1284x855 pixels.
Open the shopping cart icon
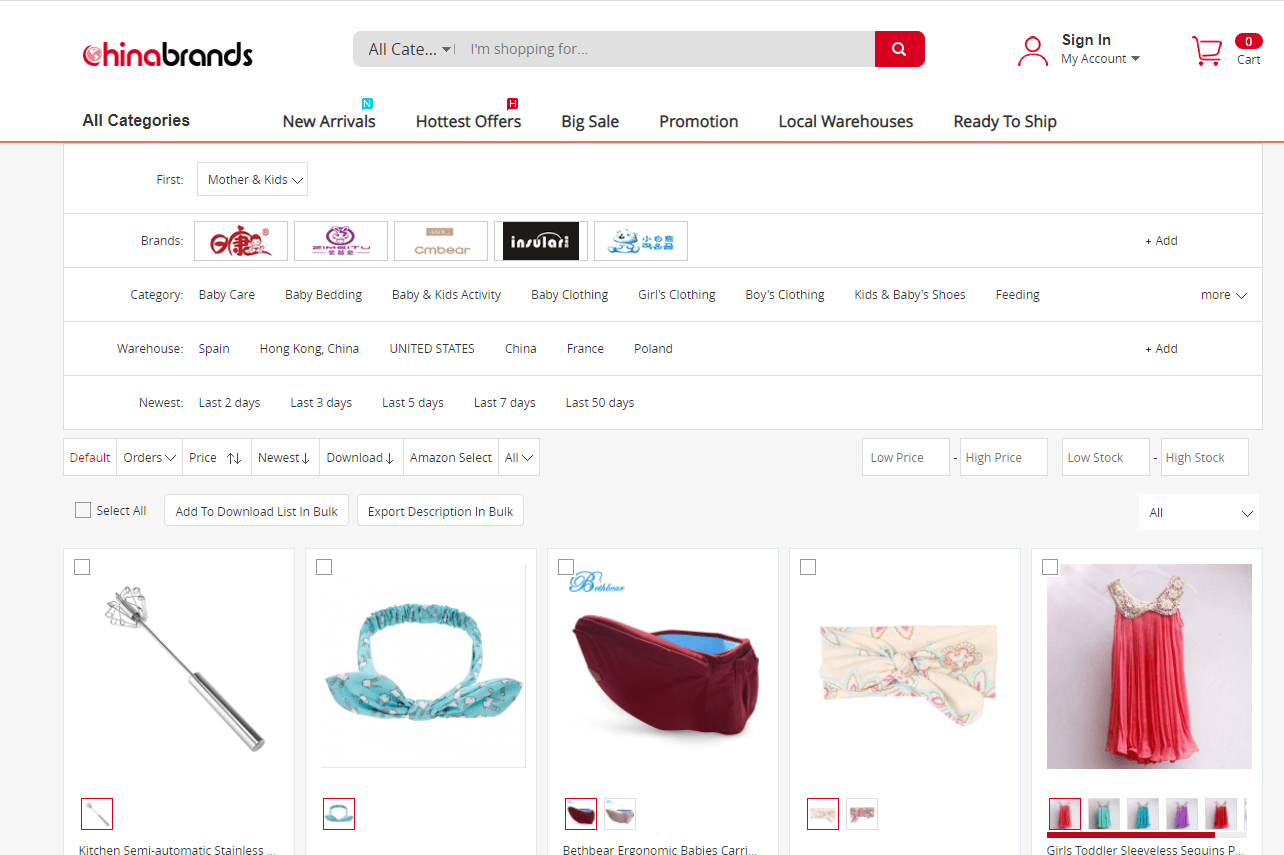1207,50
